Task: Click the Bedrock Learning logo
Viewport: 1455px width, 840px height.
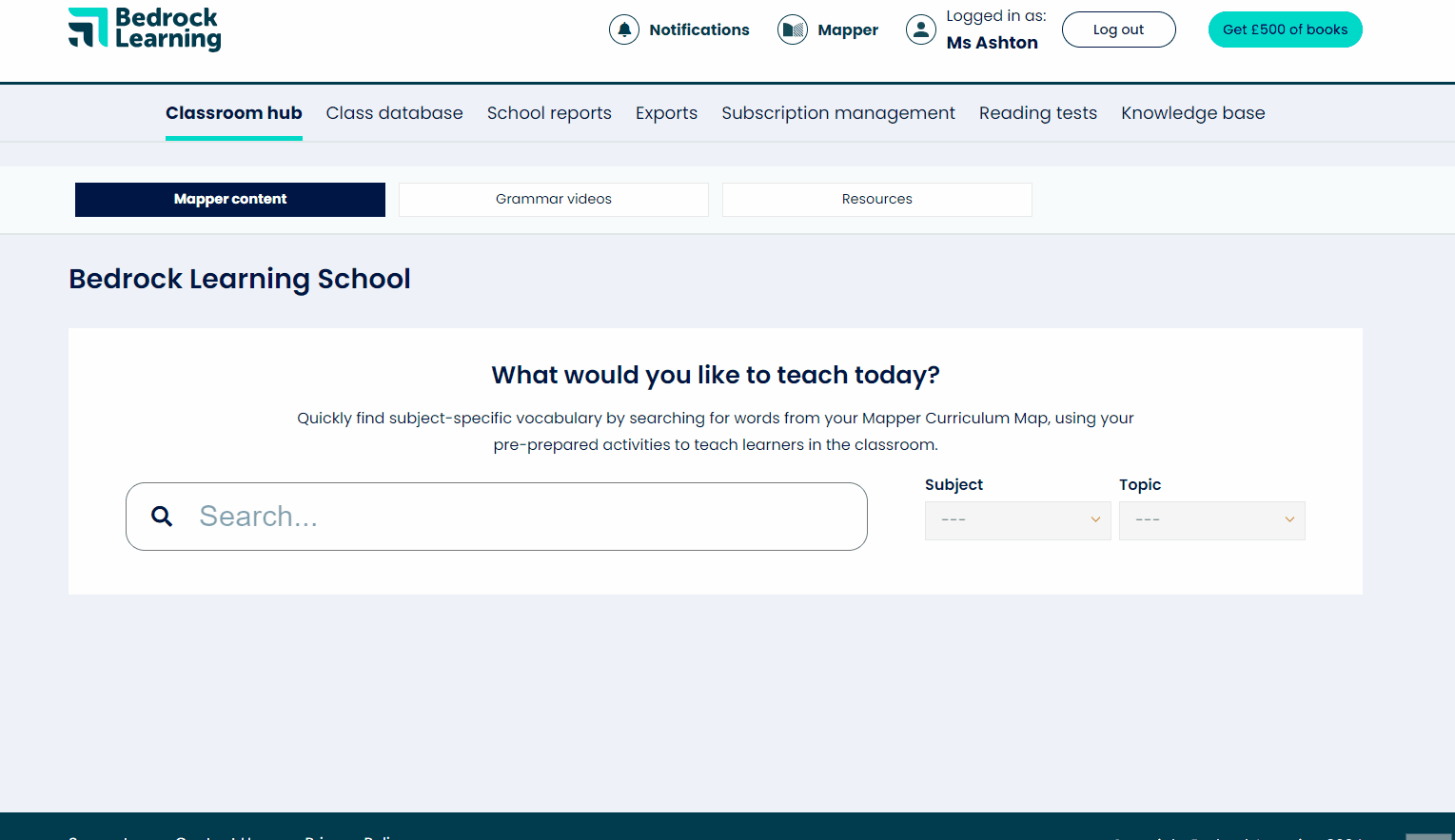Action: tap(145, 29)
